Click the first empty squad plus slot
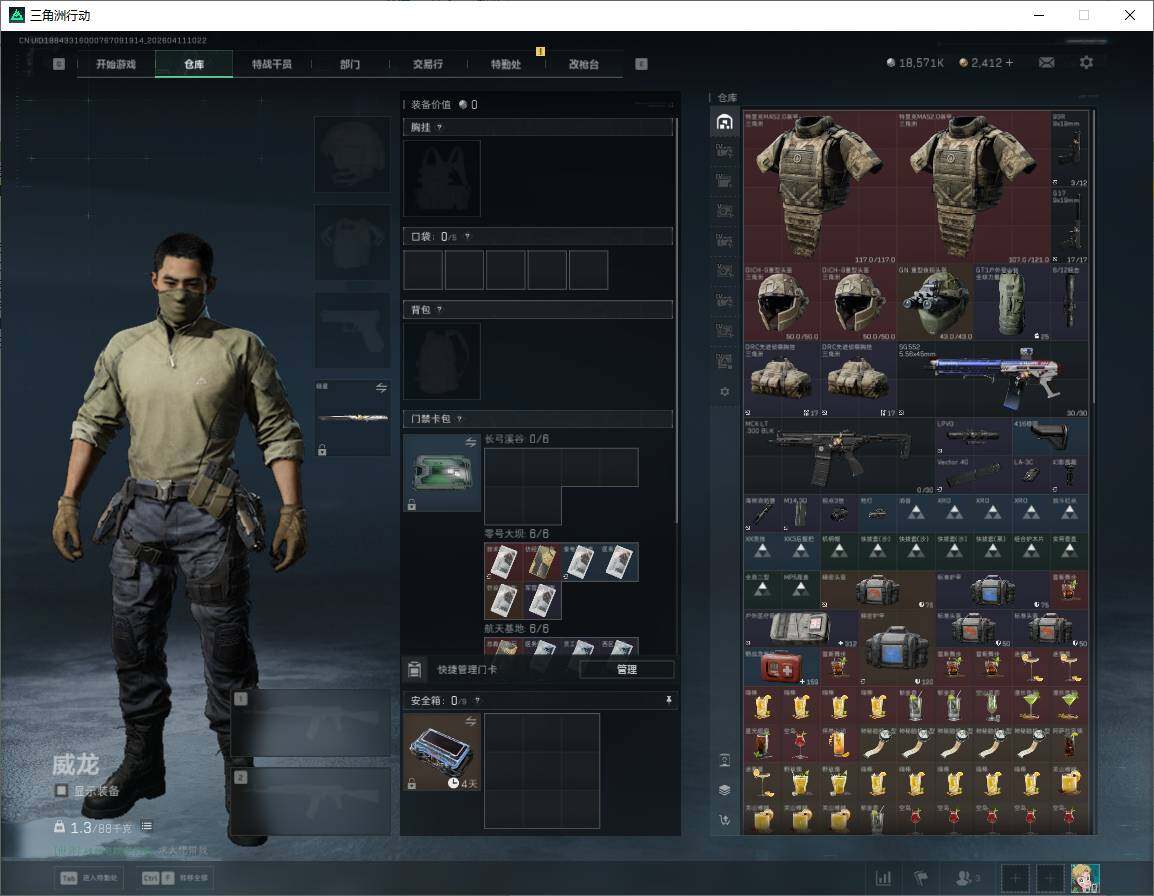The image size is (1154, 896). 1016,878
